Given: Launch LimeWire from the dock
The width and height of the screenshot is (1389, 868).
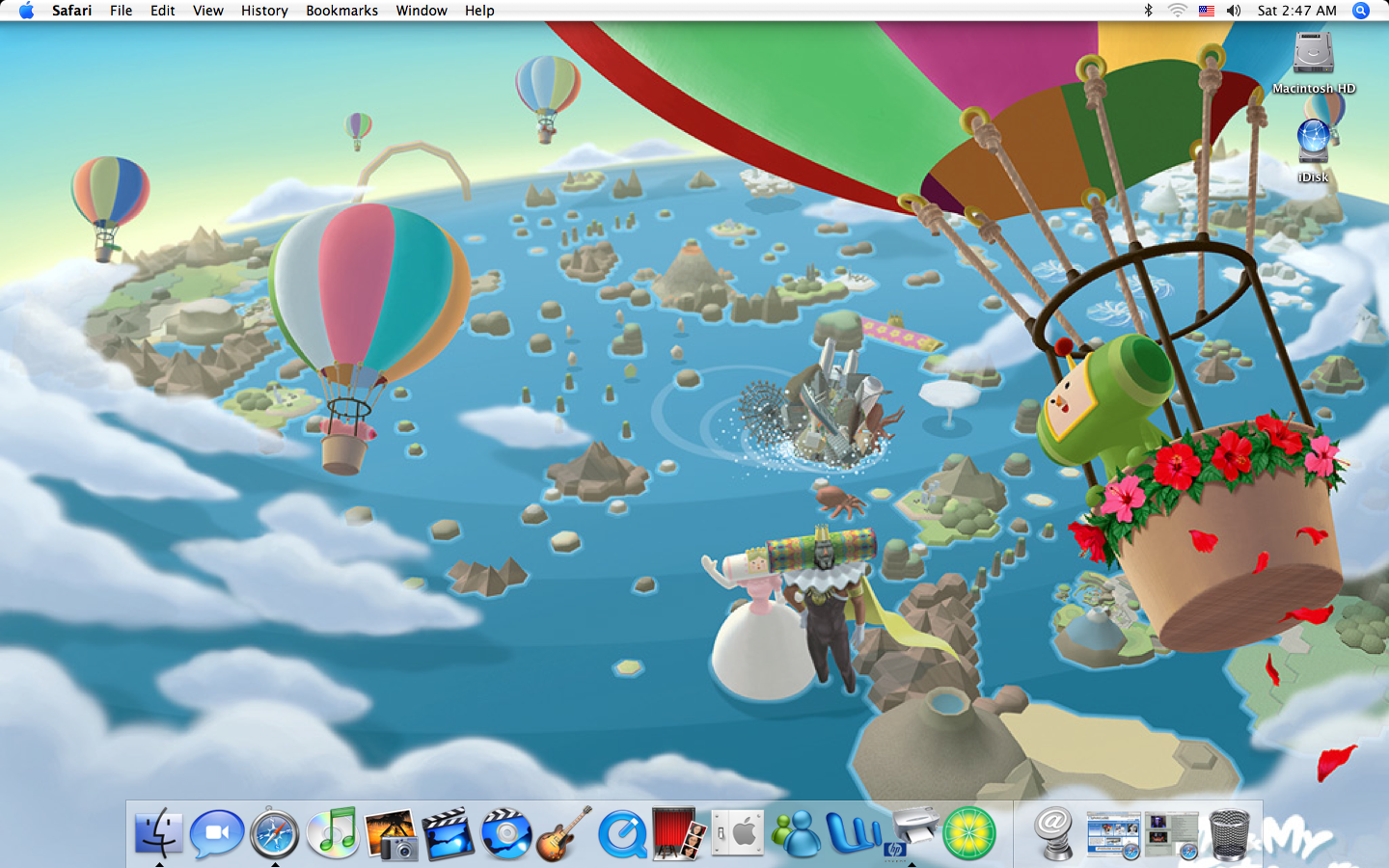Looking at the screenshot, I should pos(969,833).
